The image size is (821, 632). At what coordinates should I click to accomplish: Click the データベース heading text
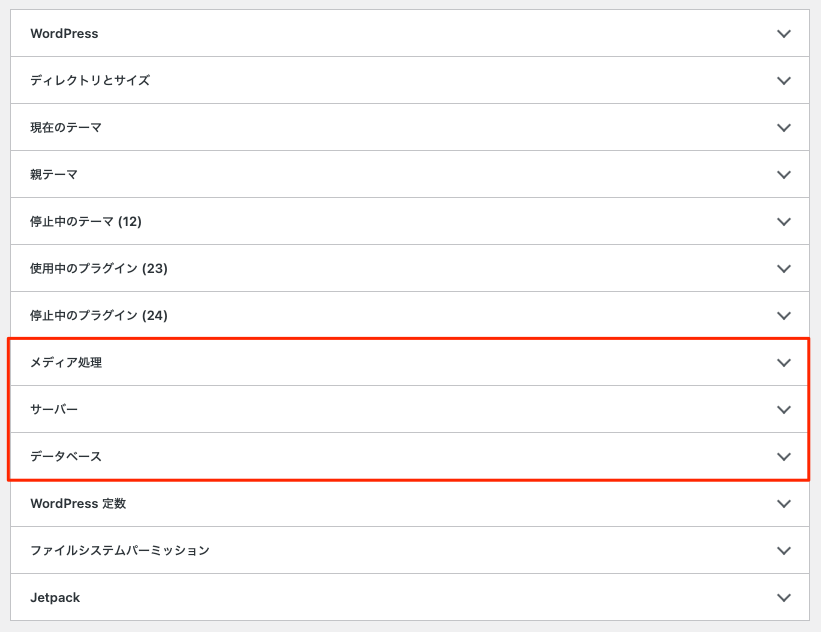click(x=66, y=457)
